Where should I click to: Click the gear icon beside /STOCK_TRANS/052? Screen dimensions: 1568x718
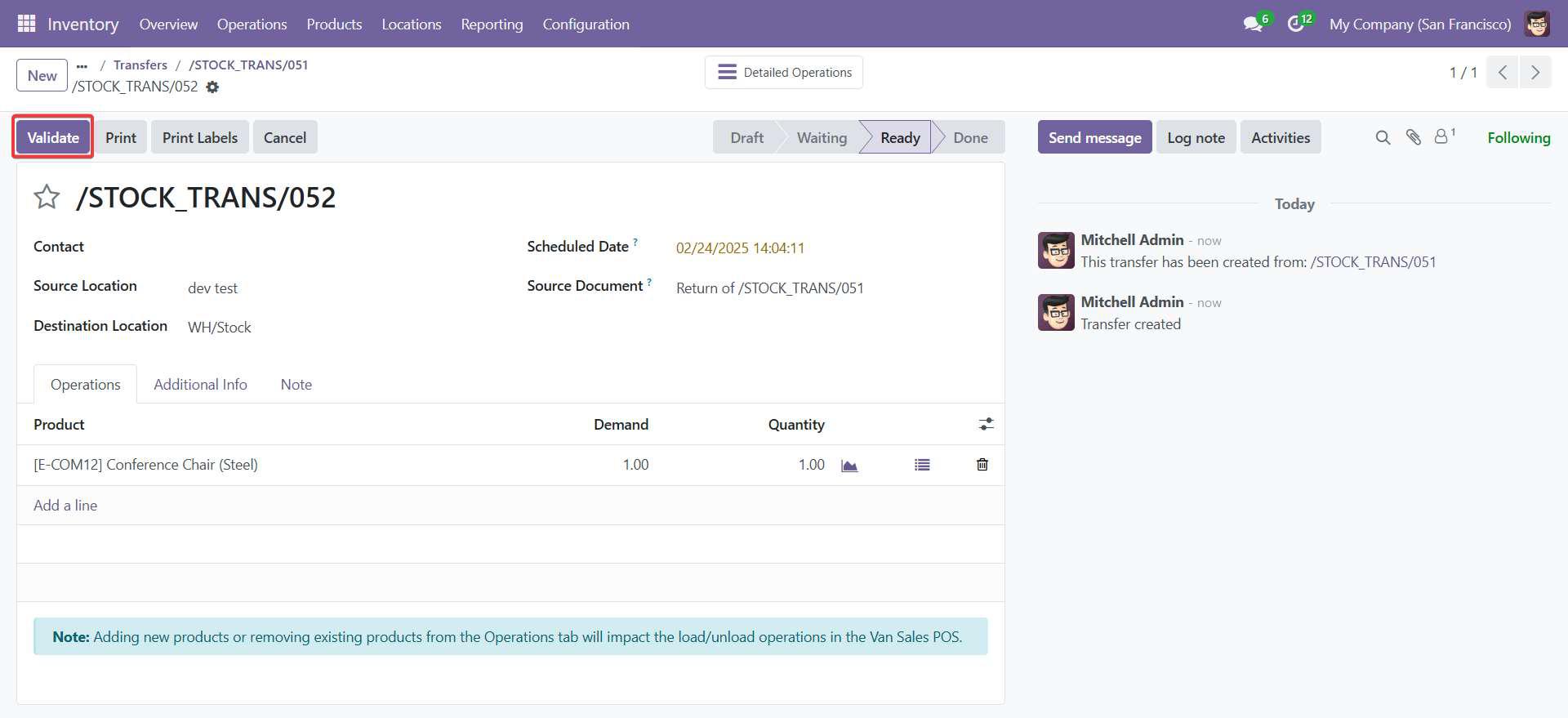(x=212, y=87)
